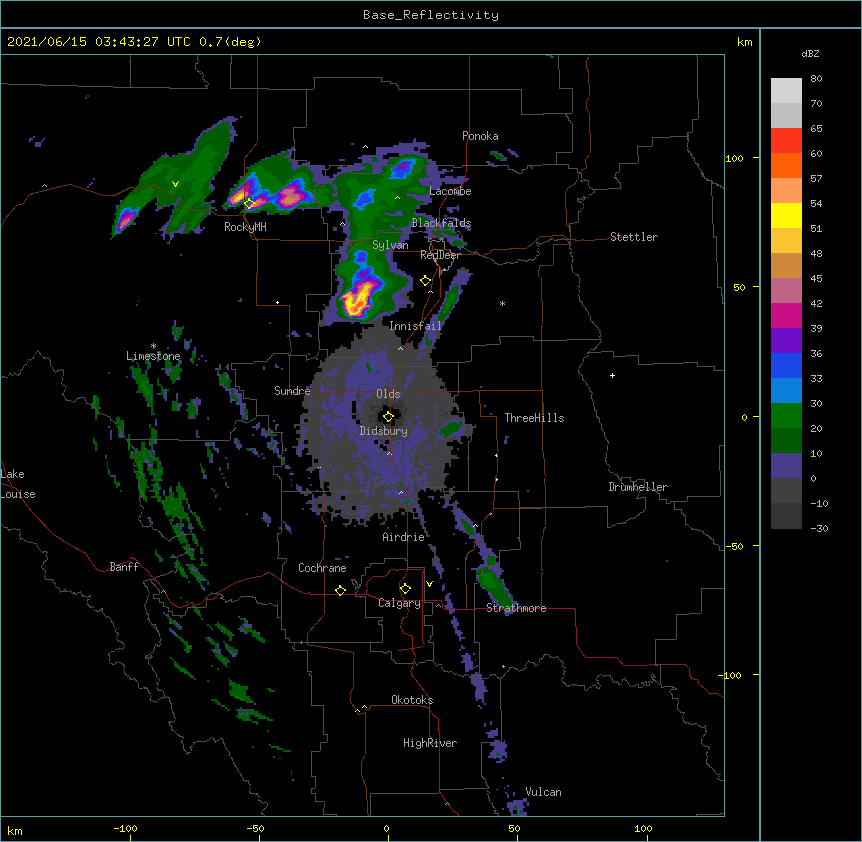This screenshot has height=842, width=862.
Task: Click the Blackfalds city label
Action: coord(441,223)
